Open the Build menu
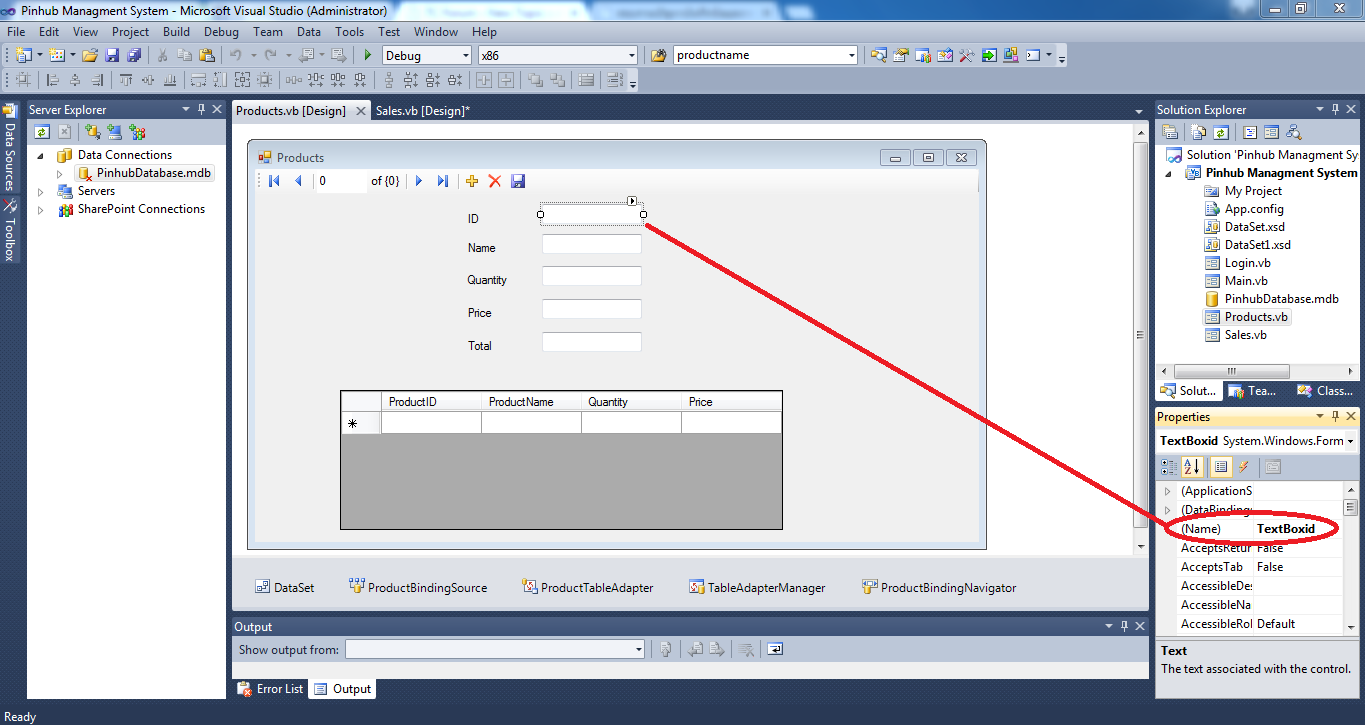The image size is (1365, 725). tap(176, 32)
